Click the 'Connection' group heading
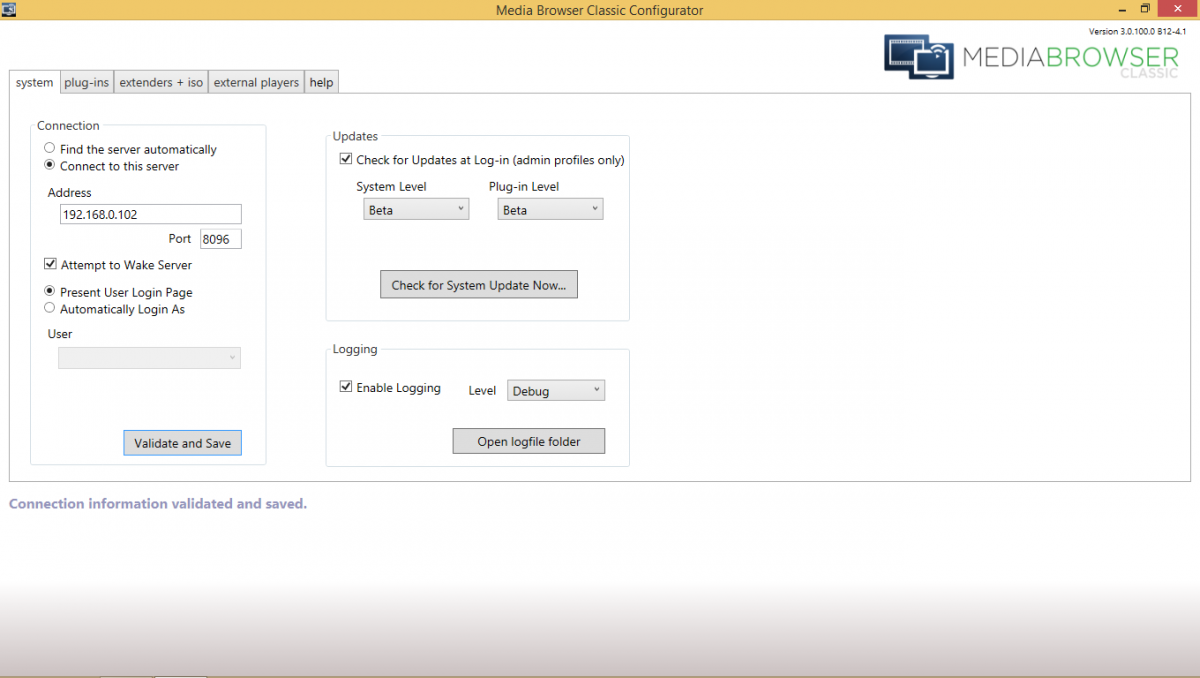Viewport: 1200px width, 678px height. [x=68, y=125]
